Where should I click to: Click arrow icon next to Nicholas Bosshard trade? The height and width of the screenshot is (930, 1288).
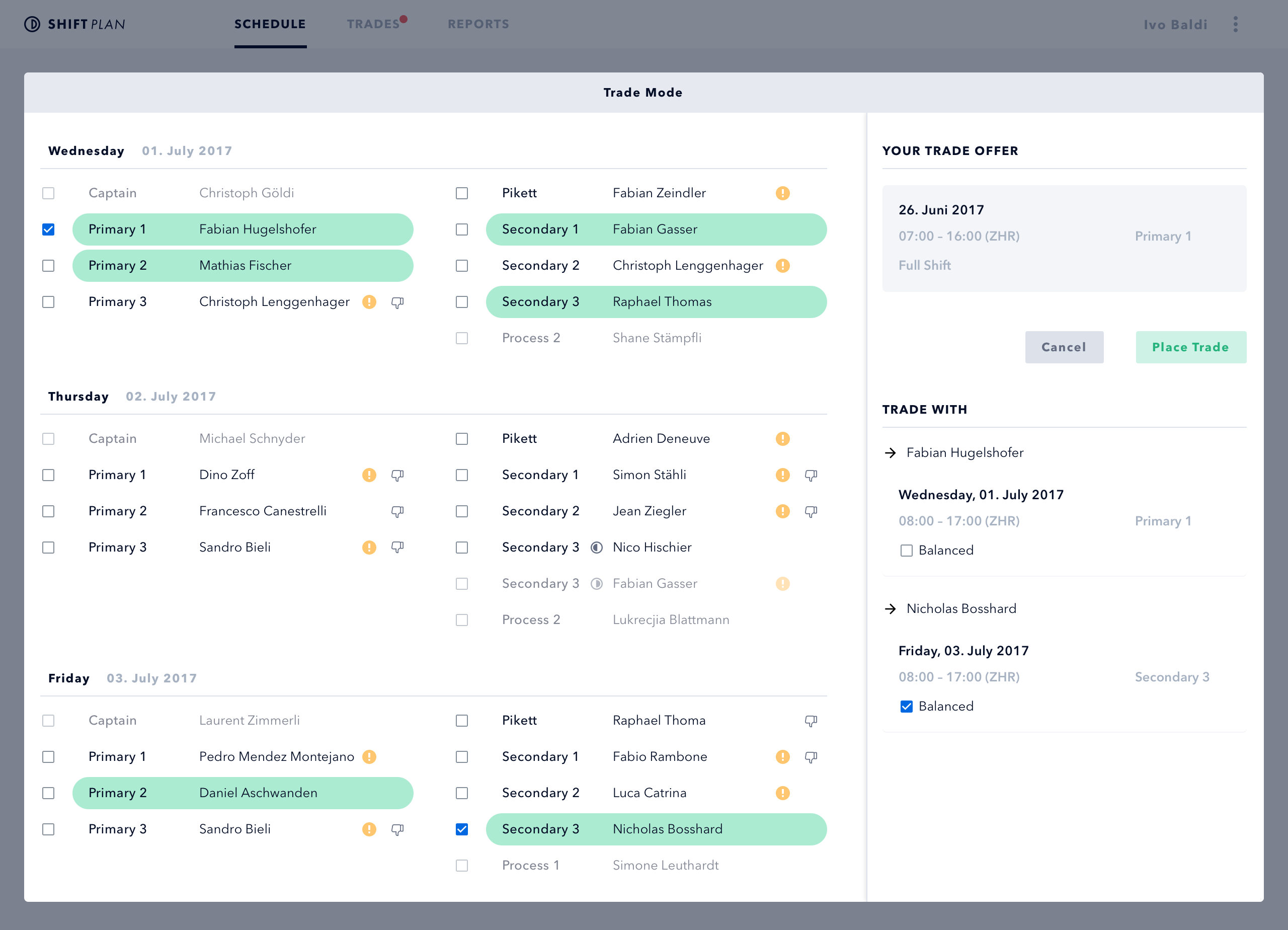[x=891, y=609]
